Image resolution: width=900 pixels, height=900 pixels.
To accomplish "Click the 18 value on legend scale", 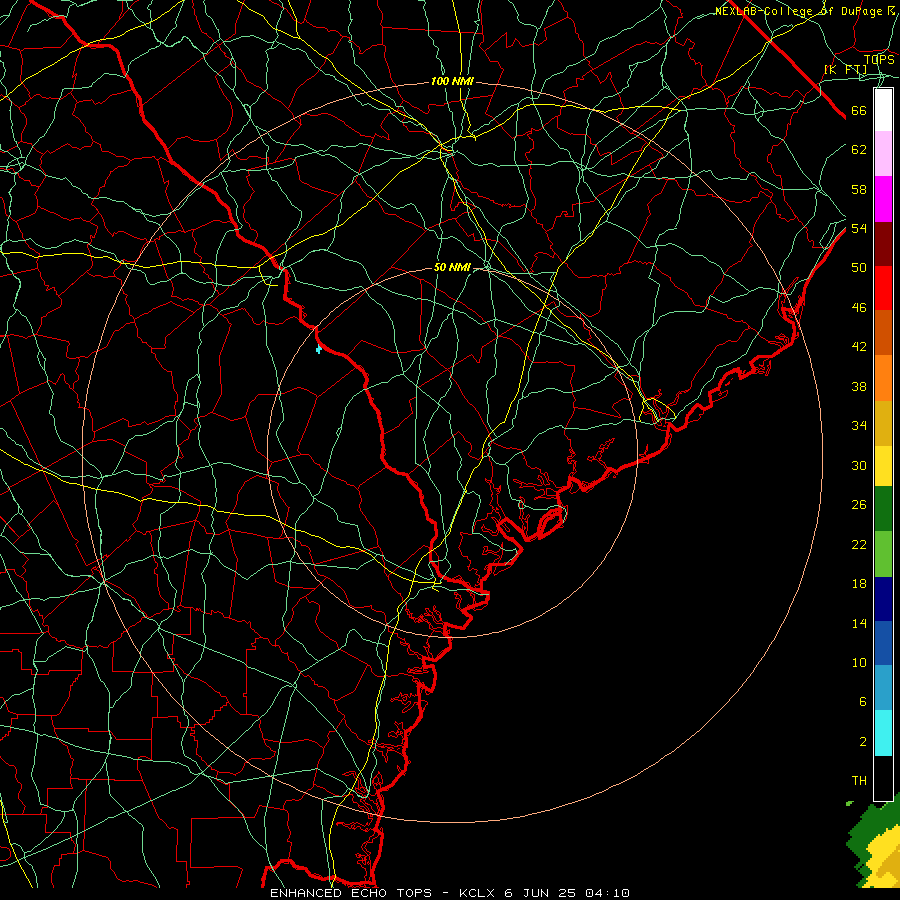I will 859,584.
